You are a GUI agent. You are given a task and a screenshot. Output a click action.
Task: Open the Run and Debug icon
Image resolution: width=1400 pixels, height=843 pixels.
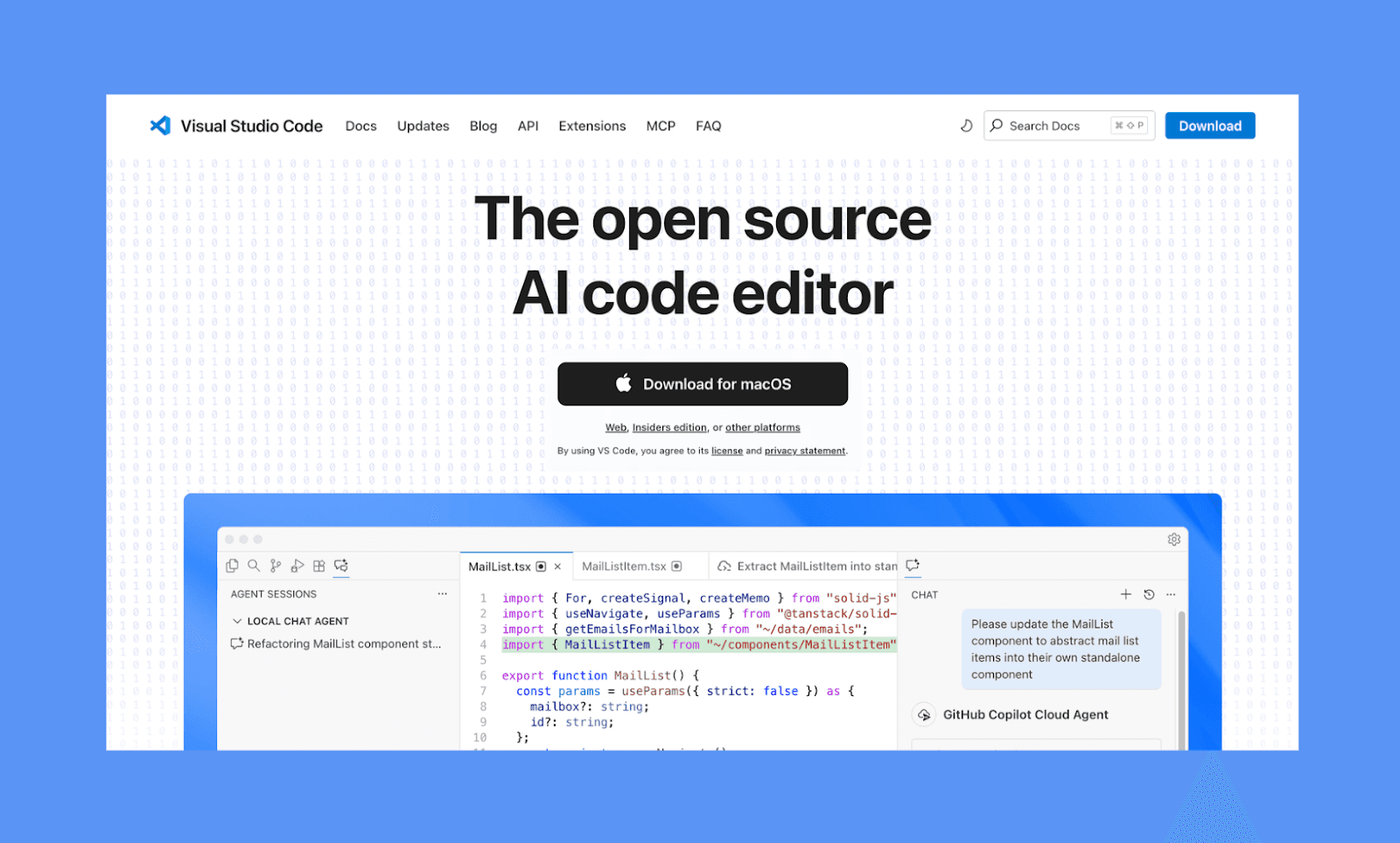[x=297, y=566]
